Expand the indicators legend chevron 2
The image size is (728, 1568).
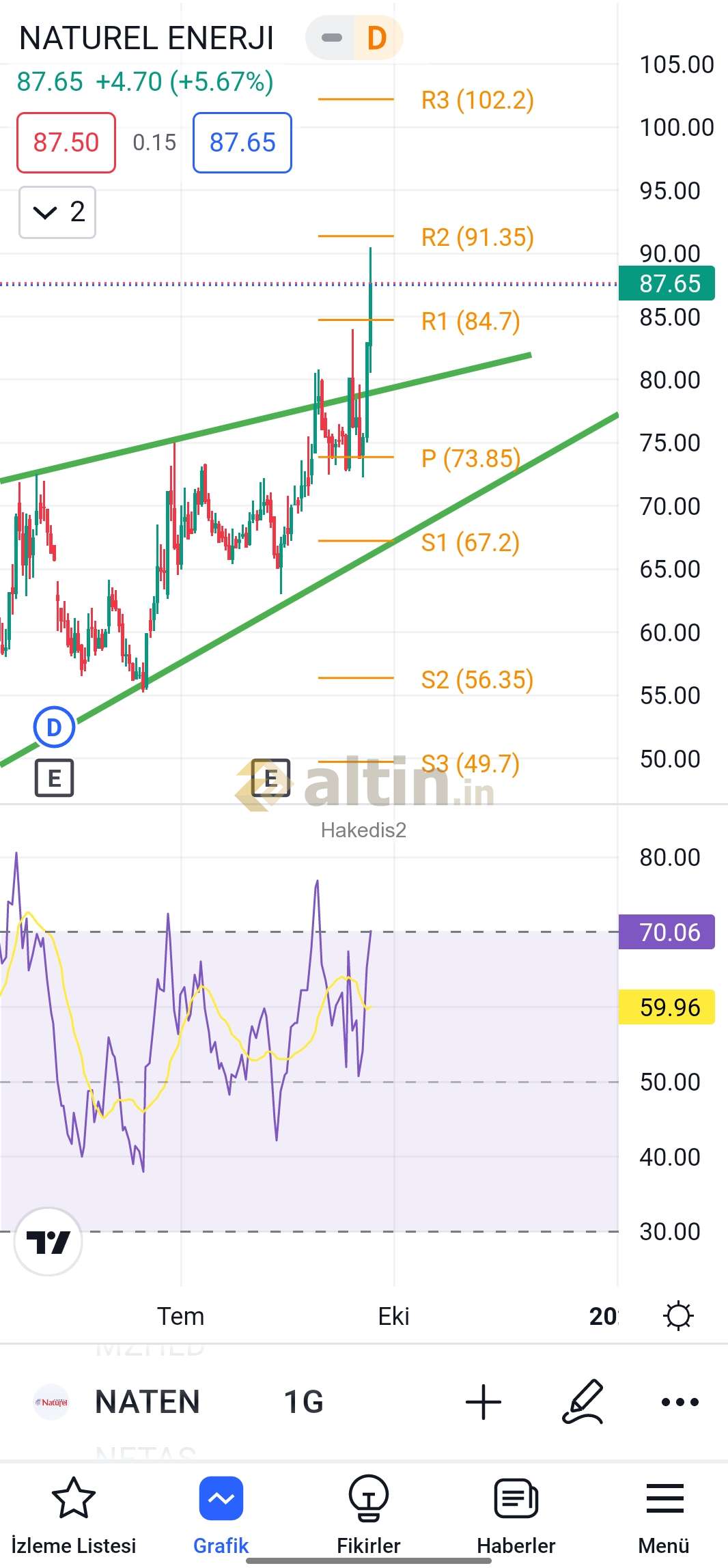click(x=57, y=212)
